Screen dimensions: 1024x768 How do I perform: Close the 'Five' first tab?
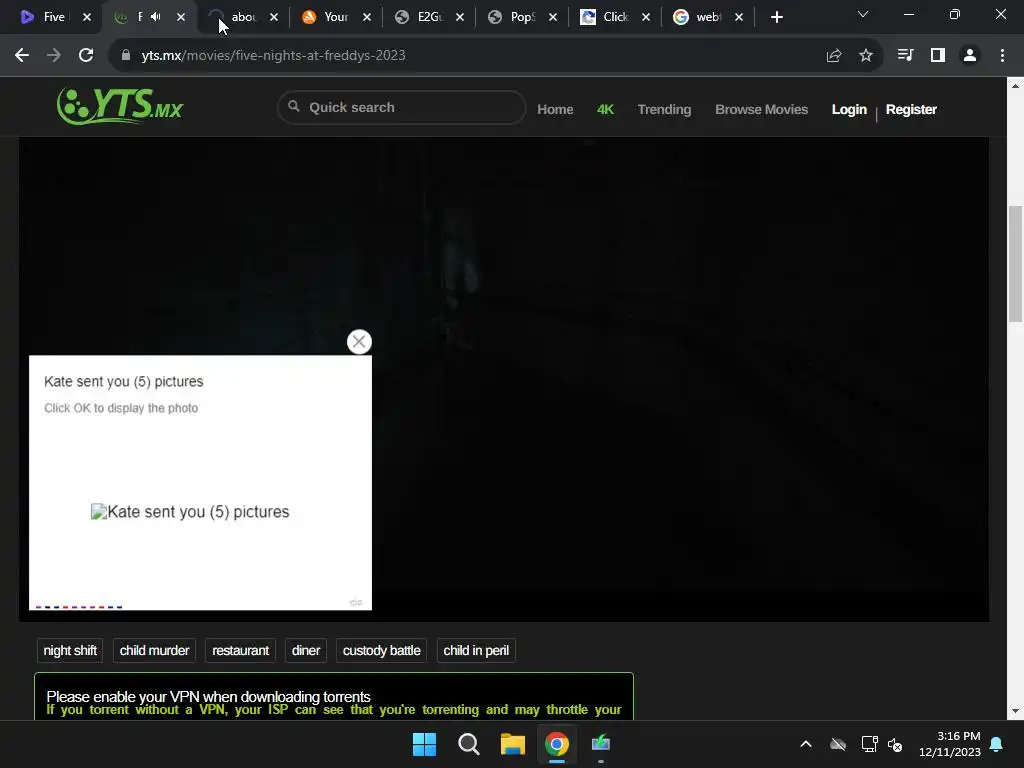tap(87, 18)
